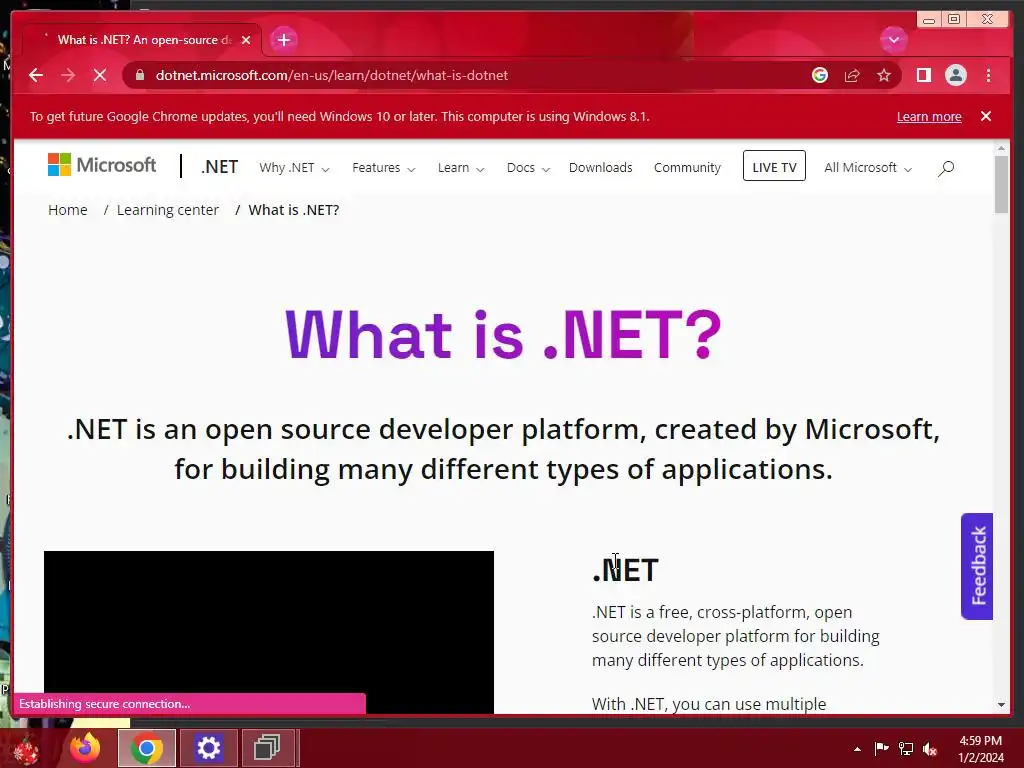Open the Downloads page

[x=600, y=168]
